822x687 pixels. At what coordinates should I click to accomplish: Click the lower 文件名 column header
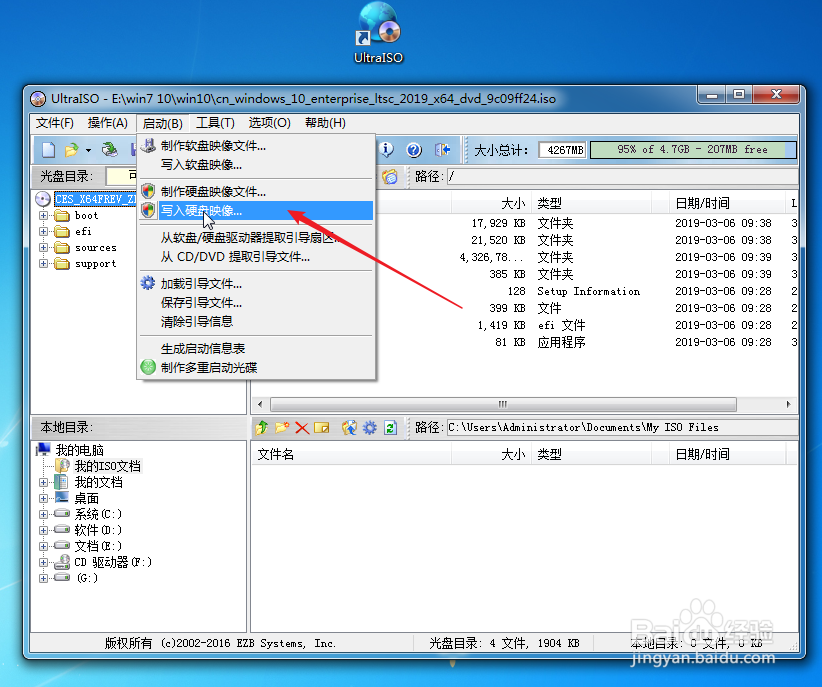[x=351, y=454]
